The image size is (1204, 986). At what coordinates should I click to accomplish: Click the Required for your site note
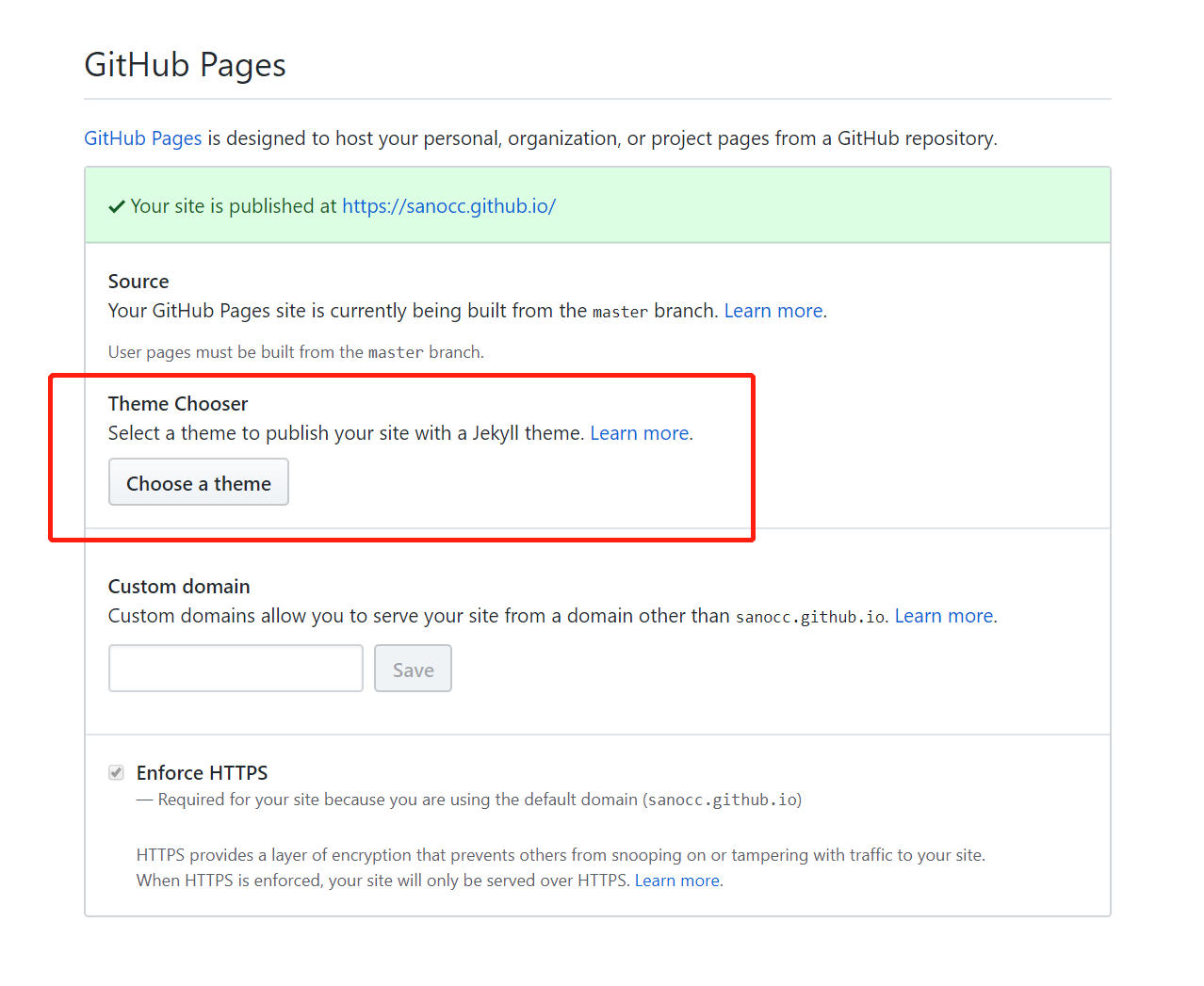point(479,800)
